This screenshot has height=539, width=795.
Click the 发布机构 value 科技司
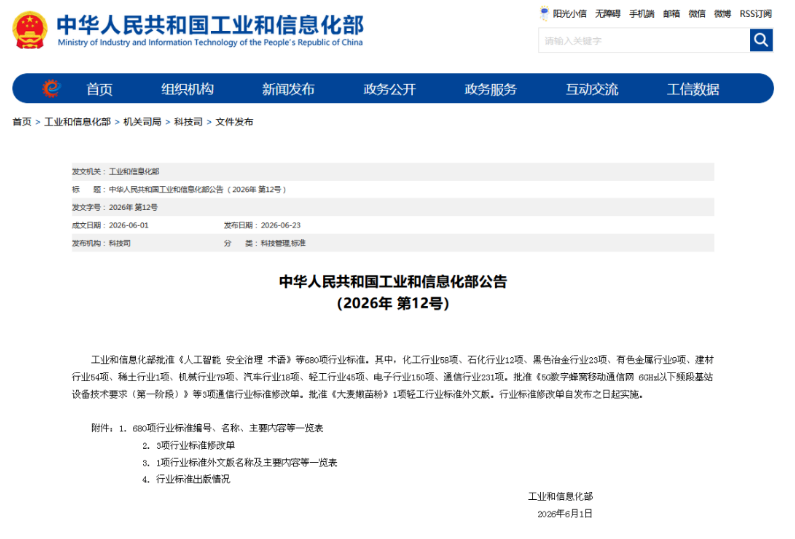click(120, 243)
